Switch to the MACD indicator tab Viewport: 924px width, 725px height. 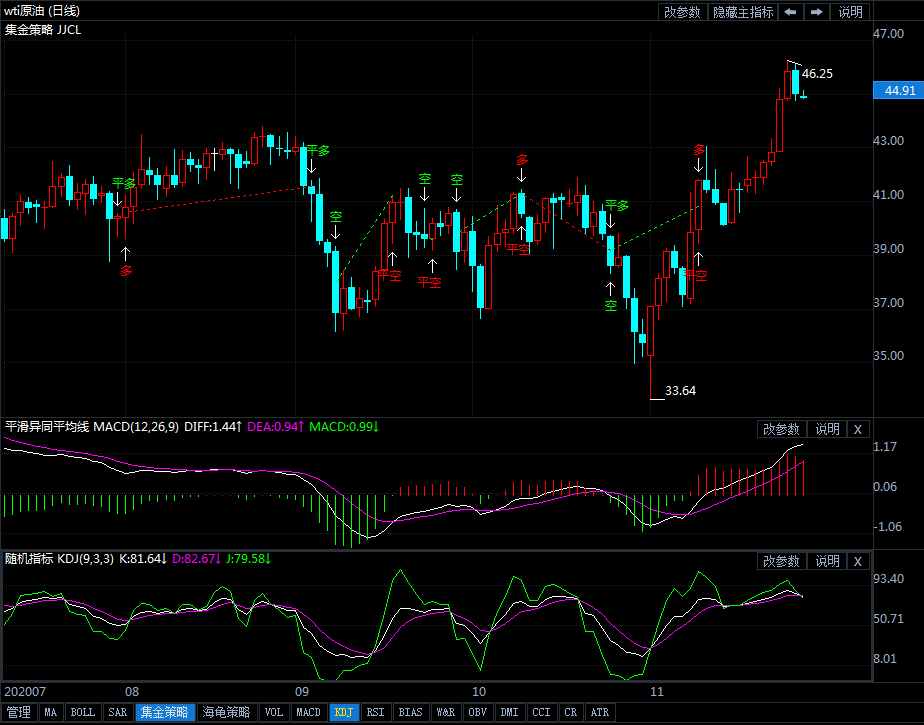coord(309,713)
